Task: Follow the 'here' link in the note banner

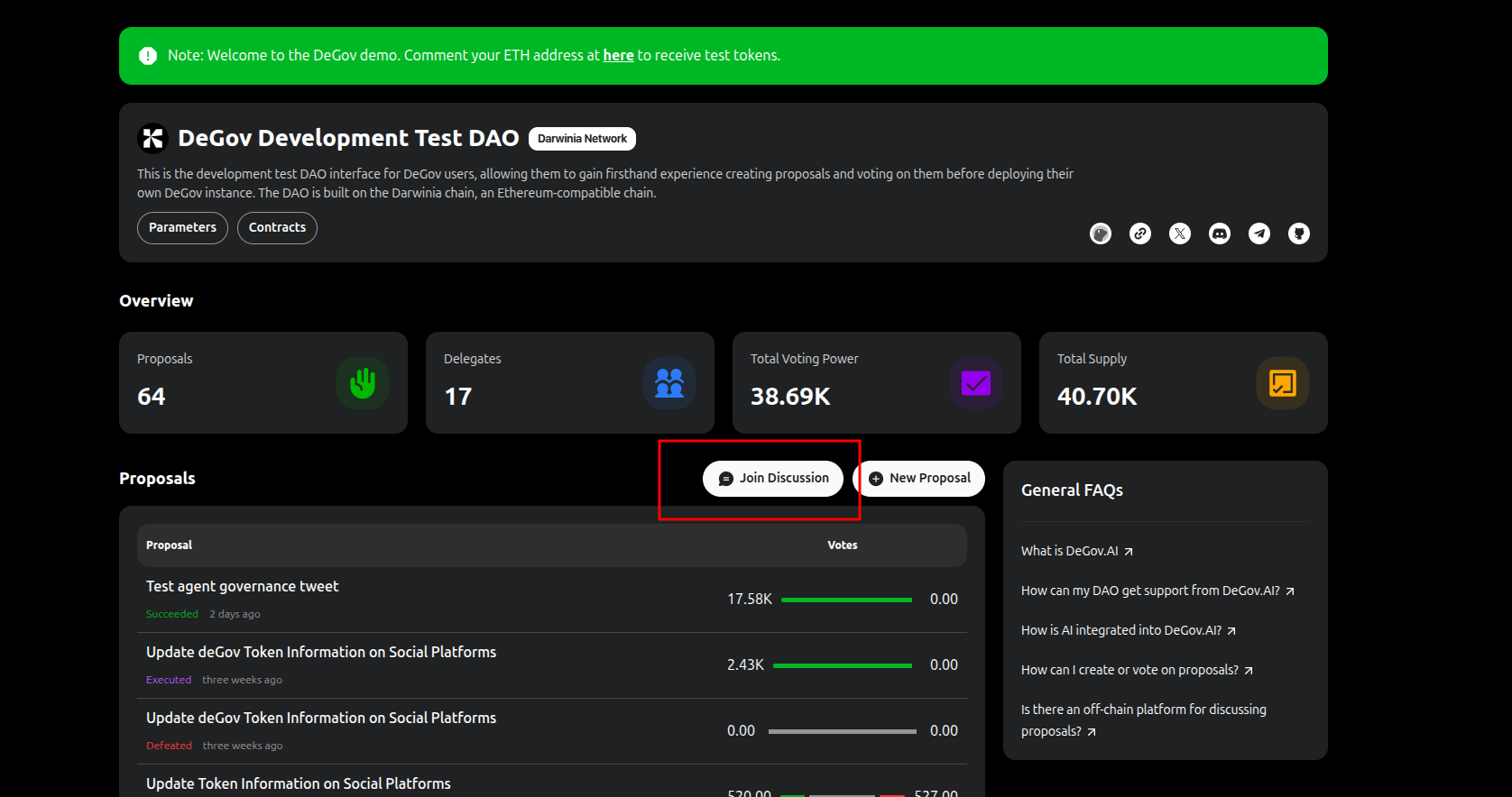Action: pyautogui.click(x=618, y=56)
